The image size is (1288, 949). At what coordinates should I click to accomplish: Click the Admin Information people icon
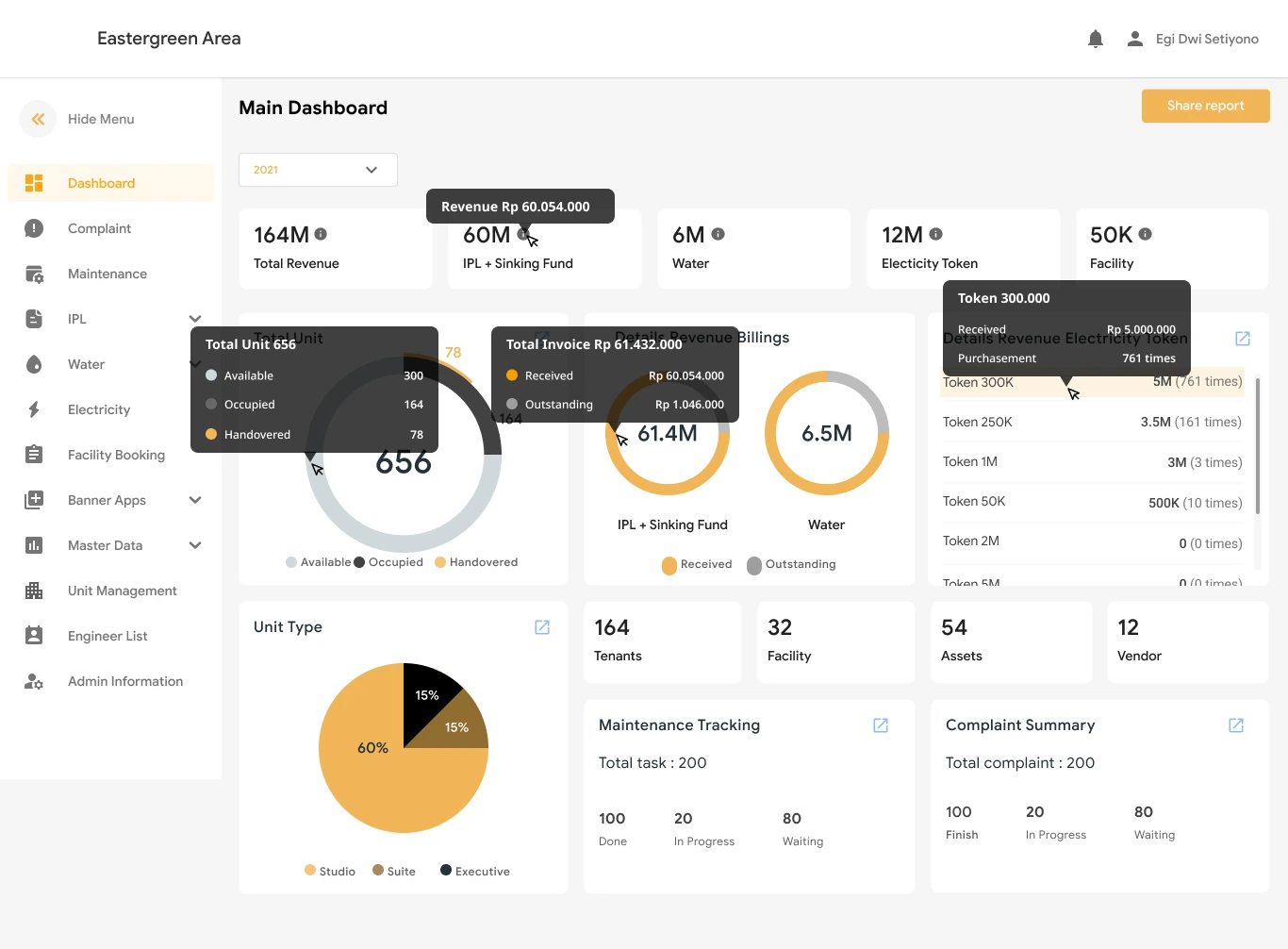coord(34,681)
